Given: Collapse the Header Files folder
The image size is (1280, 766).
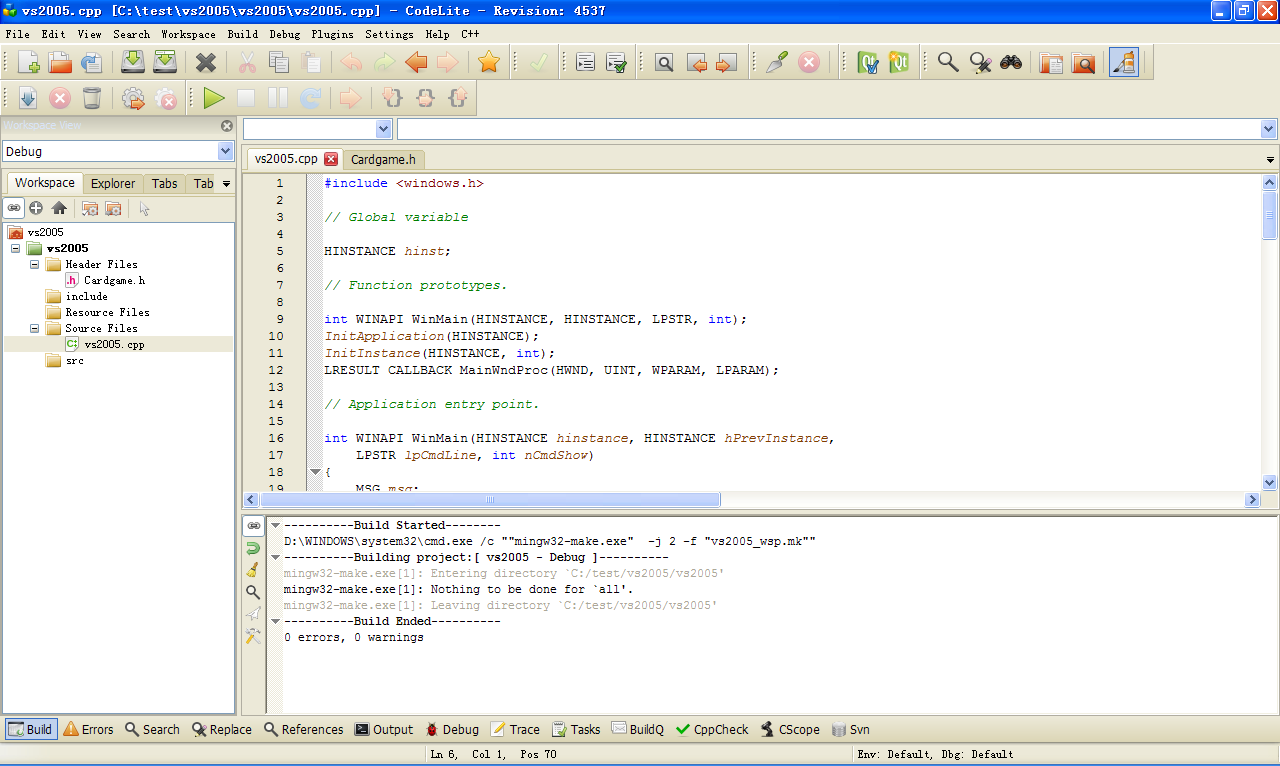Looking at the screenshot, I should (34, 264).
